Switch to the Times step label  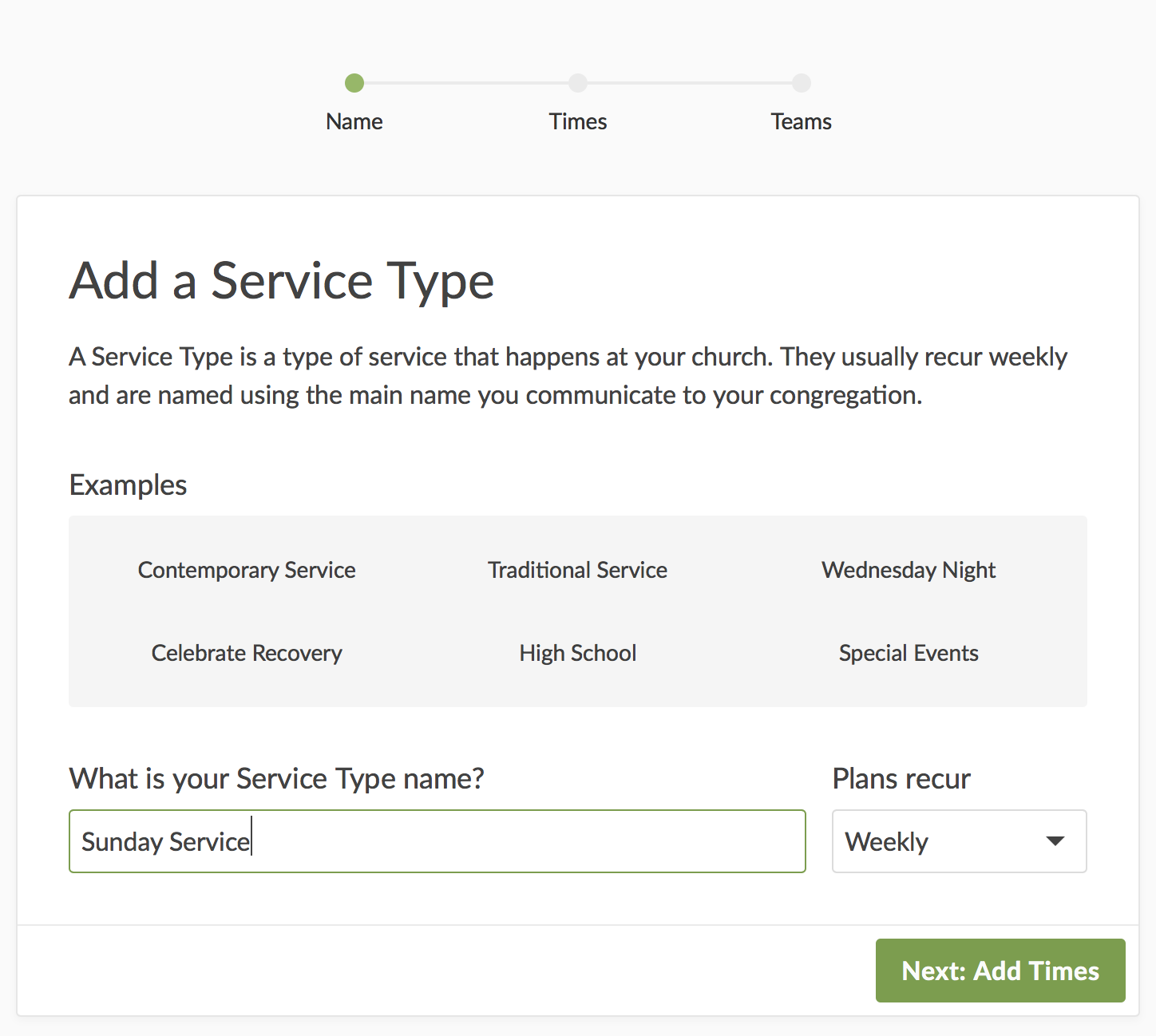click(x=578, y=121)
